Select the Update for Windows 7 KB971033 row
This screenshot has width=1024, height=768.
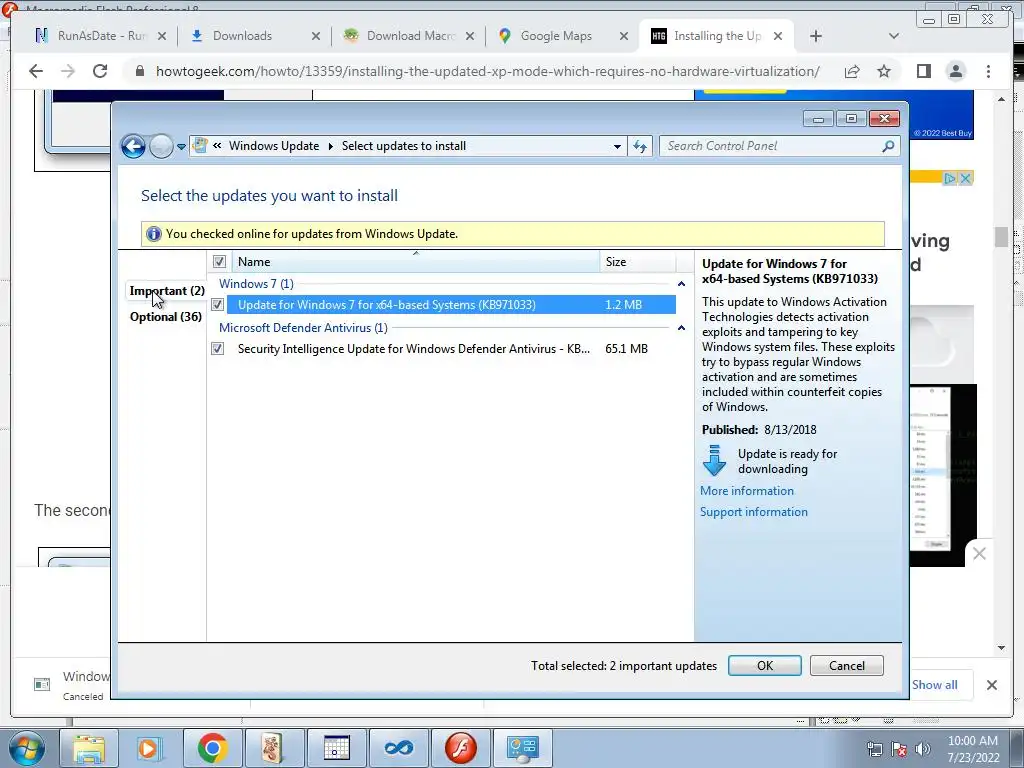coord(451,305)
